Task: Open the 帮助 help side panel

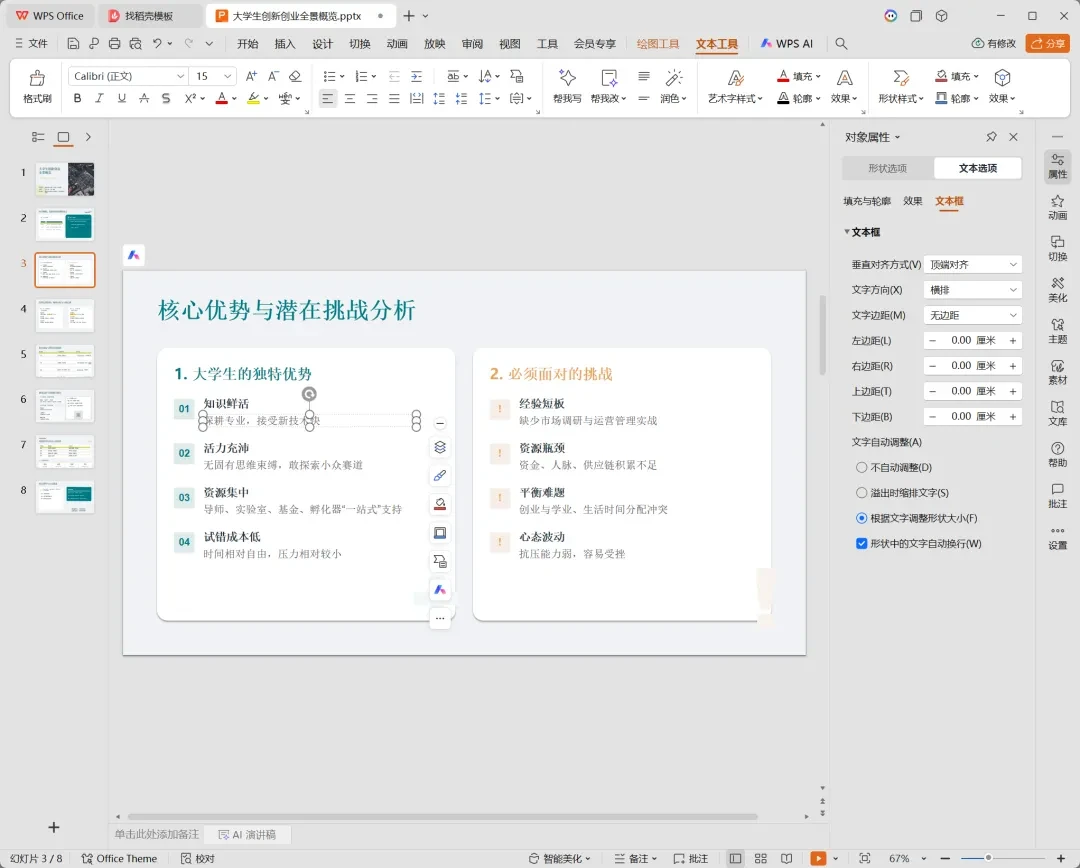Action: point(1057,455)
